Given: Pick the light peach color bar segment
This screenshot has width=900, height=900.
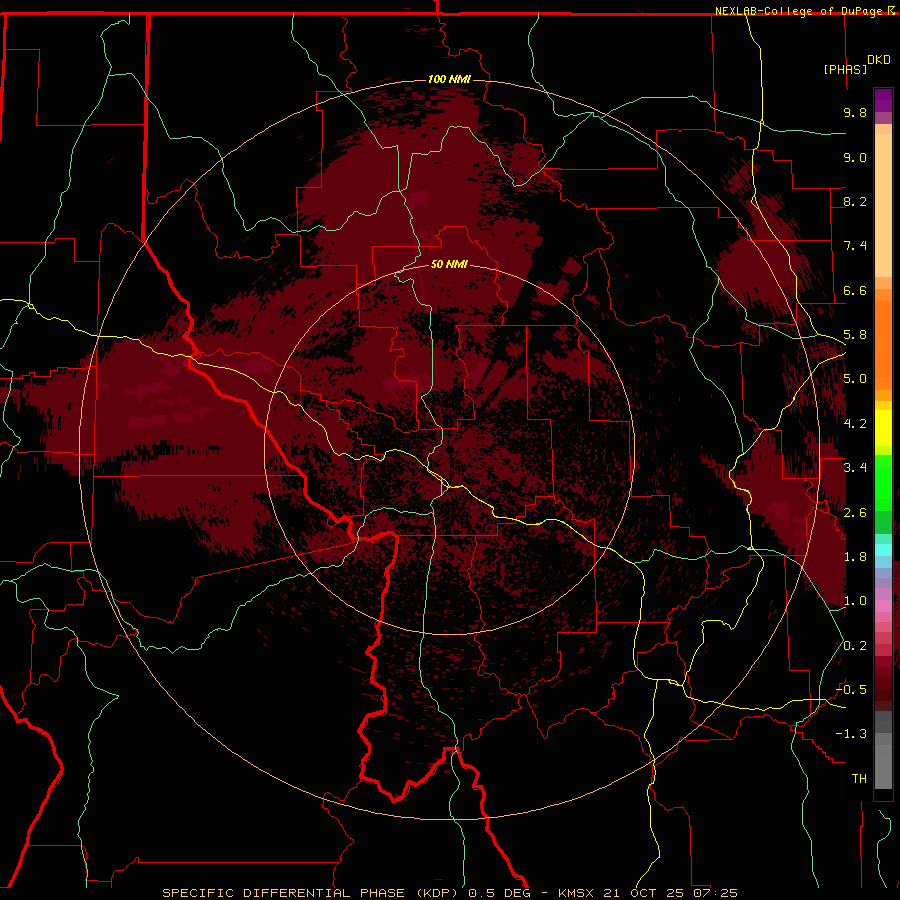Looking at the screenshot, I should (x=883, y=205).
